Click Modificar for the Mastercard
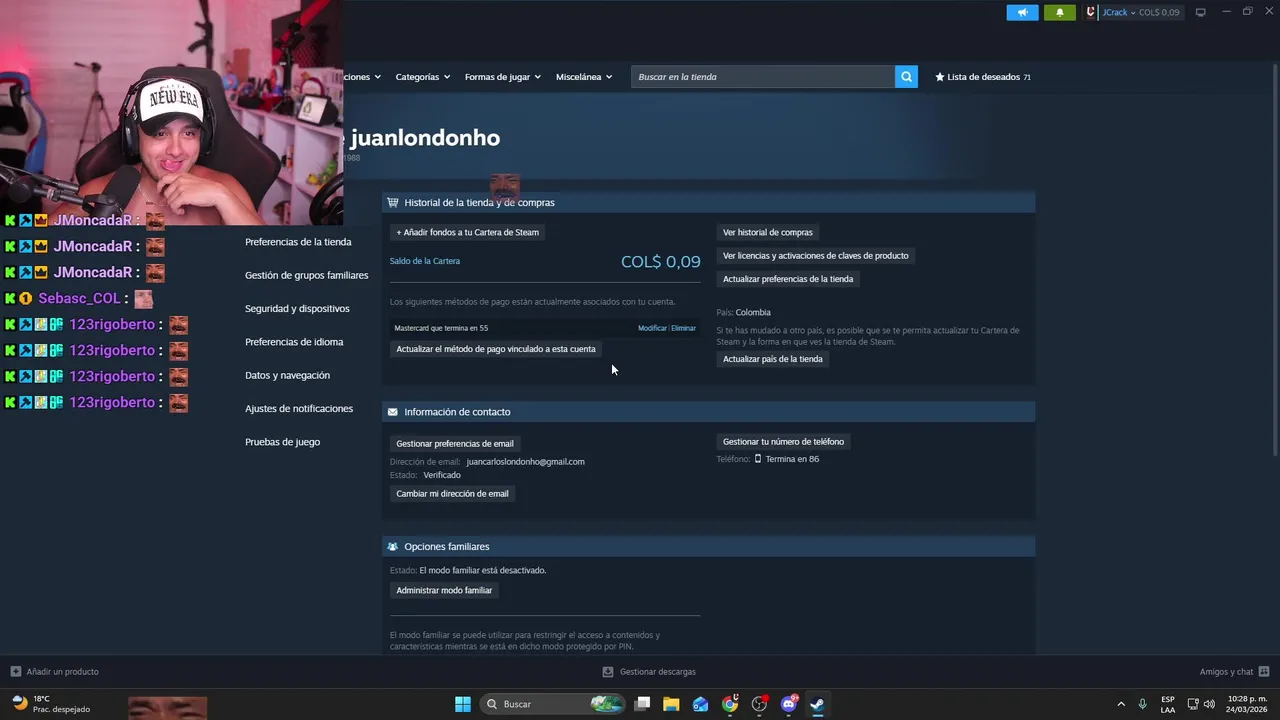The height and width of the screenshot is (720, 1280). coord(652,328)
